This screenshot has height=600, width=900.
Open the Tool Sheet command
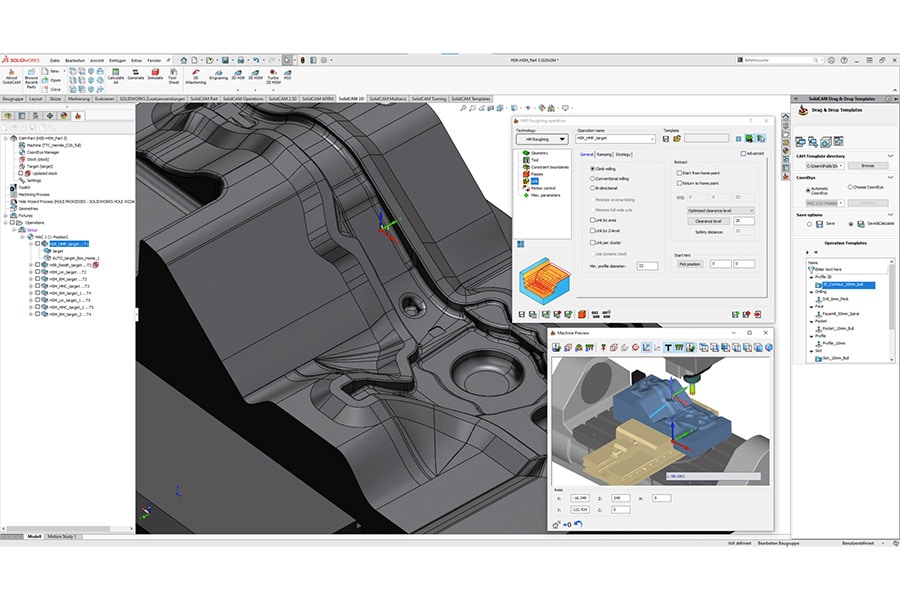173,76
